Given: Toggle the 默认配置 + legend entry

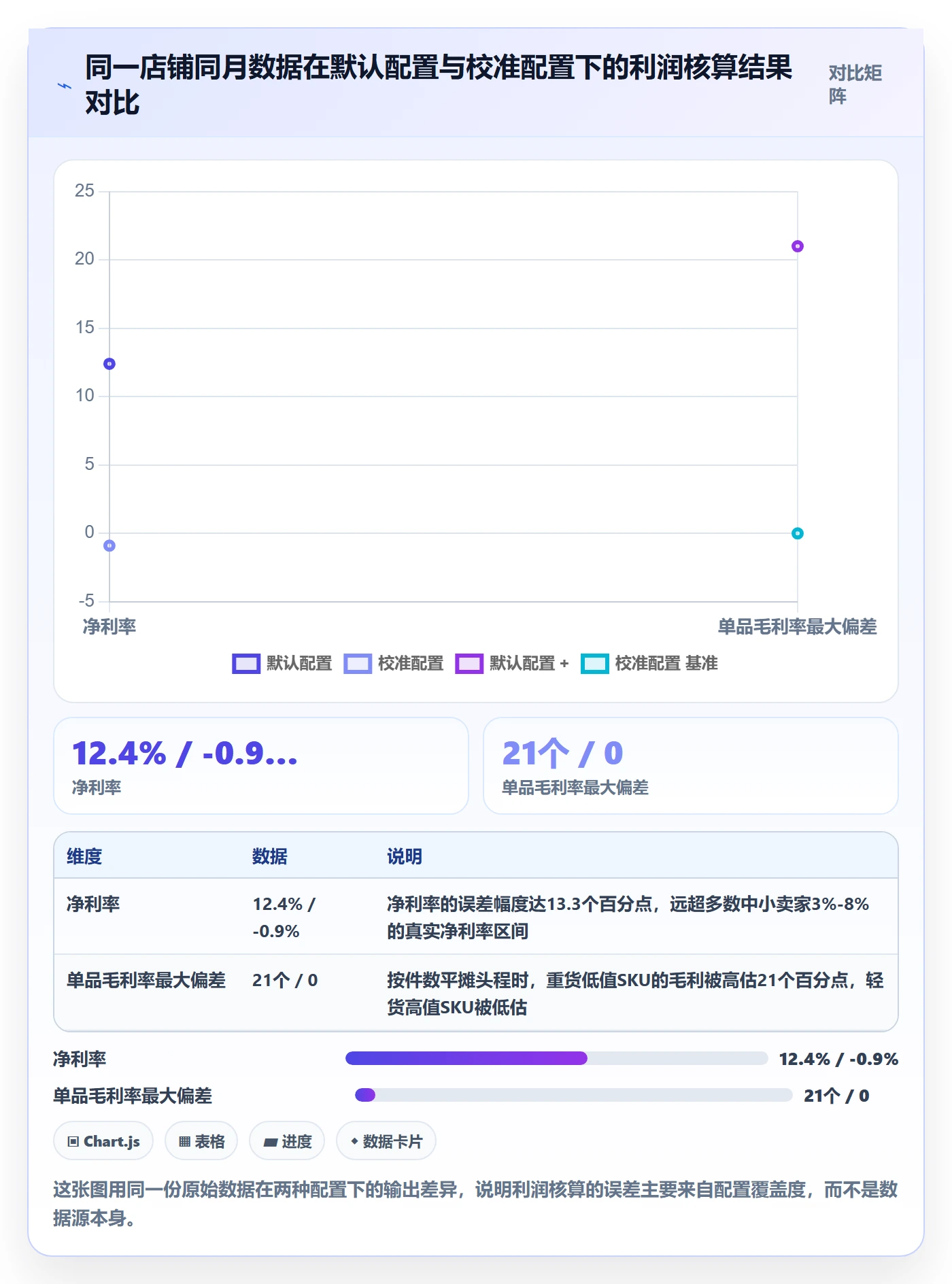Looking at the screenshot, I should (x=511, y=664).
